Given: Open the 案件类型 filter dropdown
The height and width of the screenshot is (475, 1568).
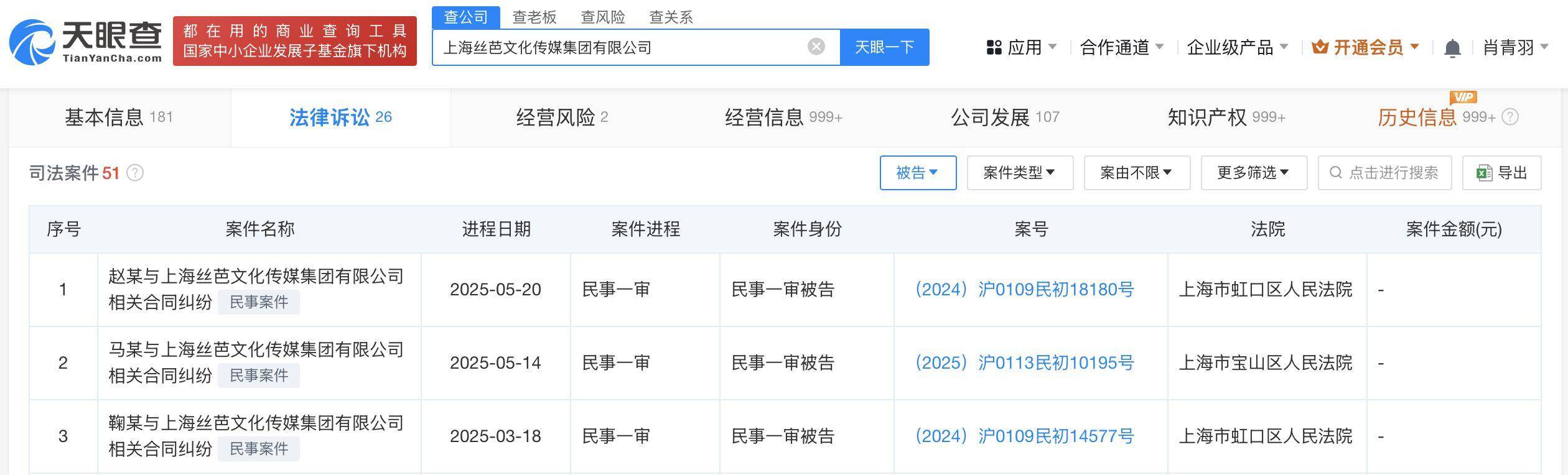Looking at the screenshot, I should (x=1020, y=173).
